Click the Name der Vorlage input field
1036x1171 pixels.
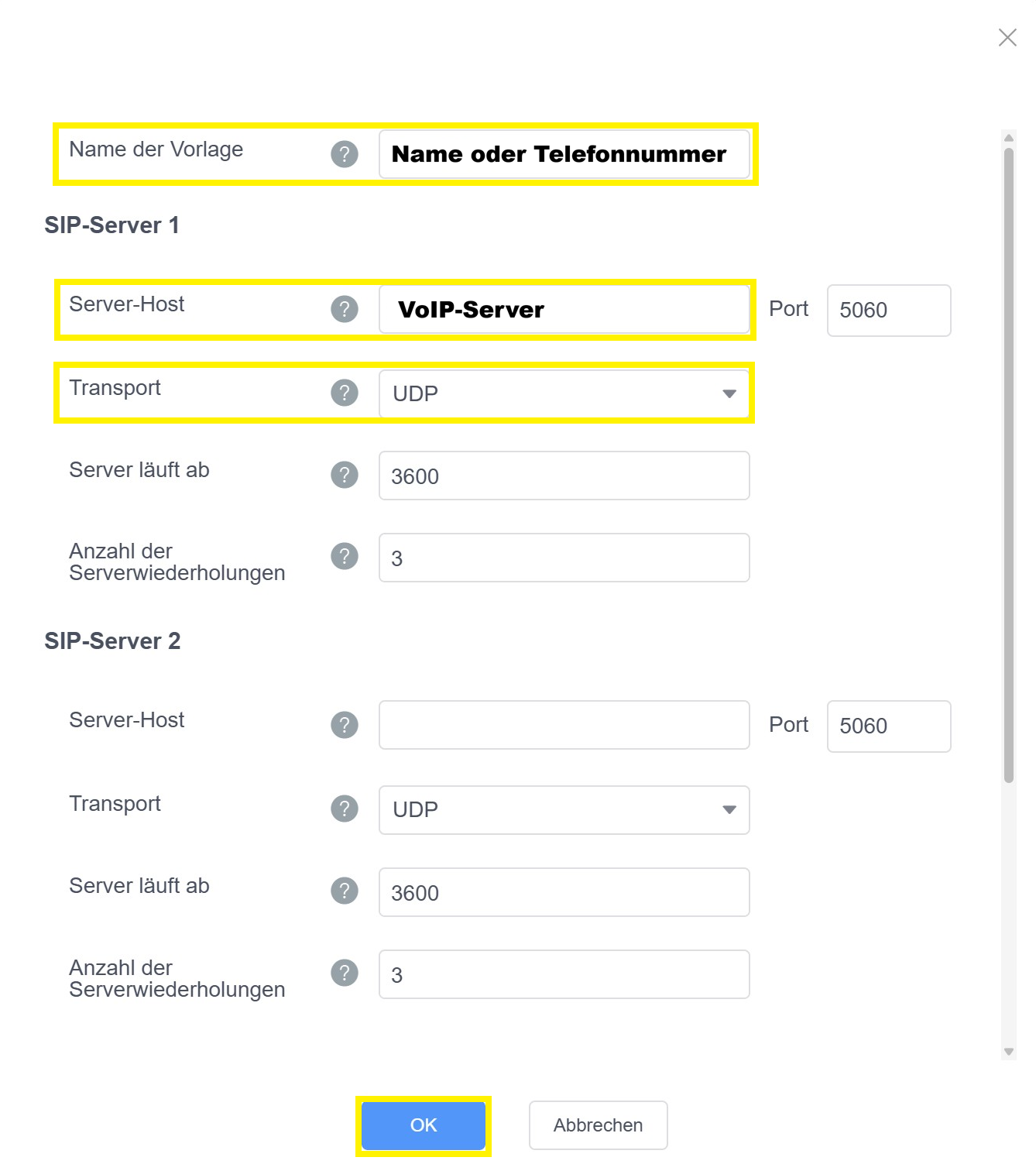pos(564,154)
